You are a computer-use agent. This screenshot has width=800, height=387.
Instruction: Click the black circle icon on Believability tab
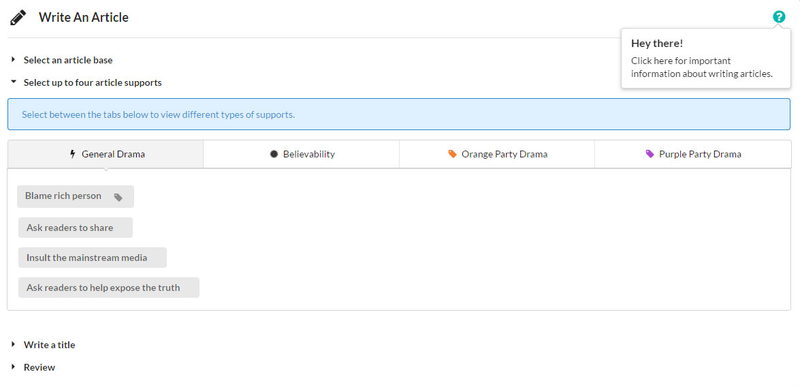[274, 154]
